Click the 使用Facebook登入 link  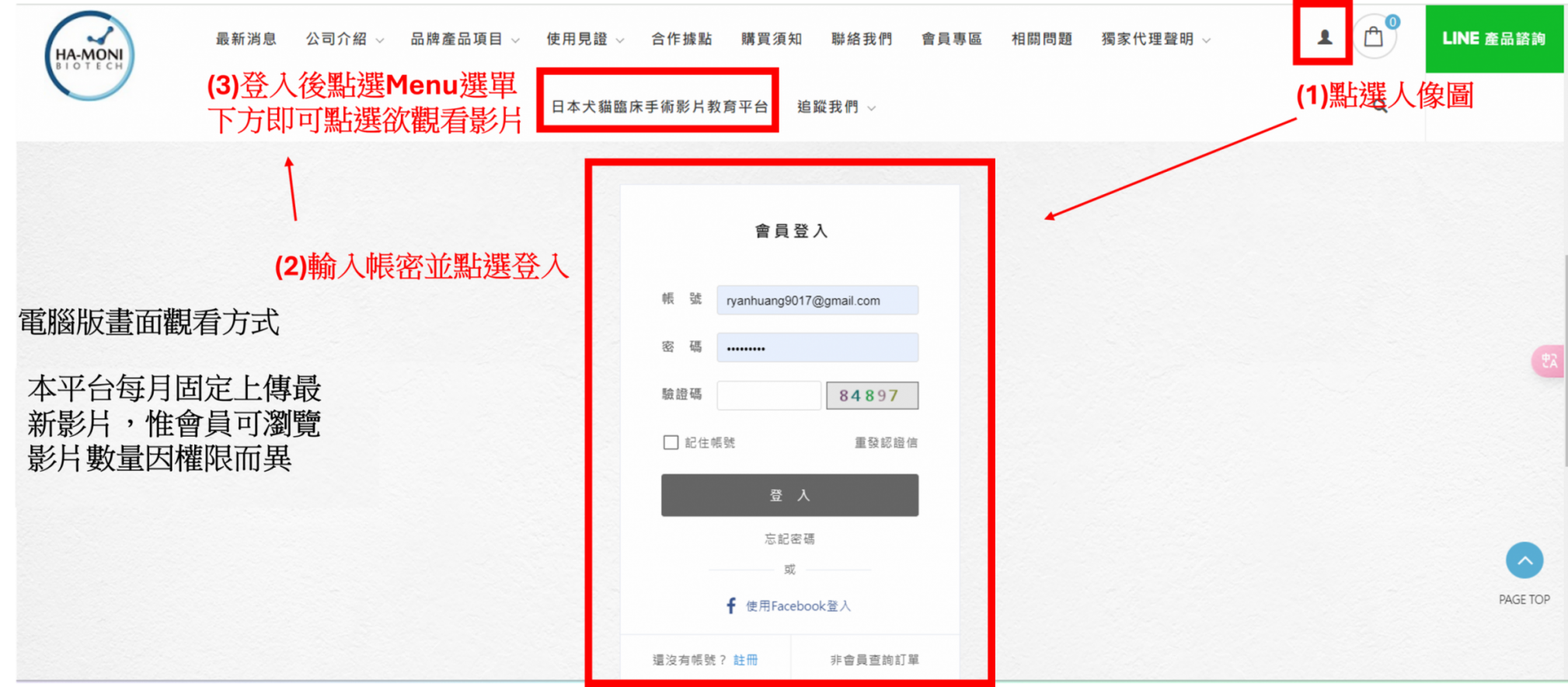(x=798, y=605)
